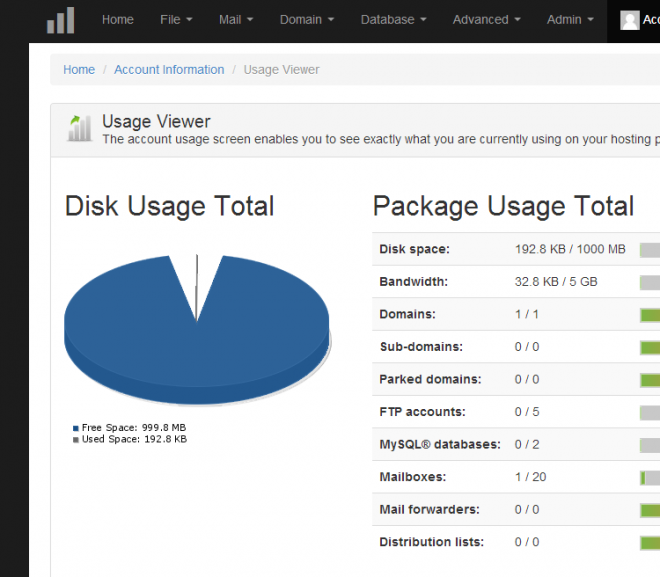Screen dimensions: 660x577
Task: Select the FTP accounts row
Action: point(516,412)
